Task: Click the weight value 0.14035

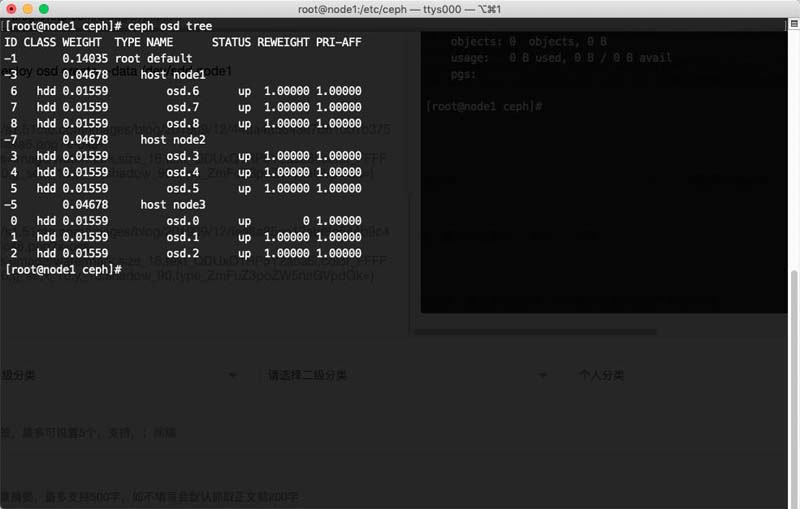Action: (85, 59)
